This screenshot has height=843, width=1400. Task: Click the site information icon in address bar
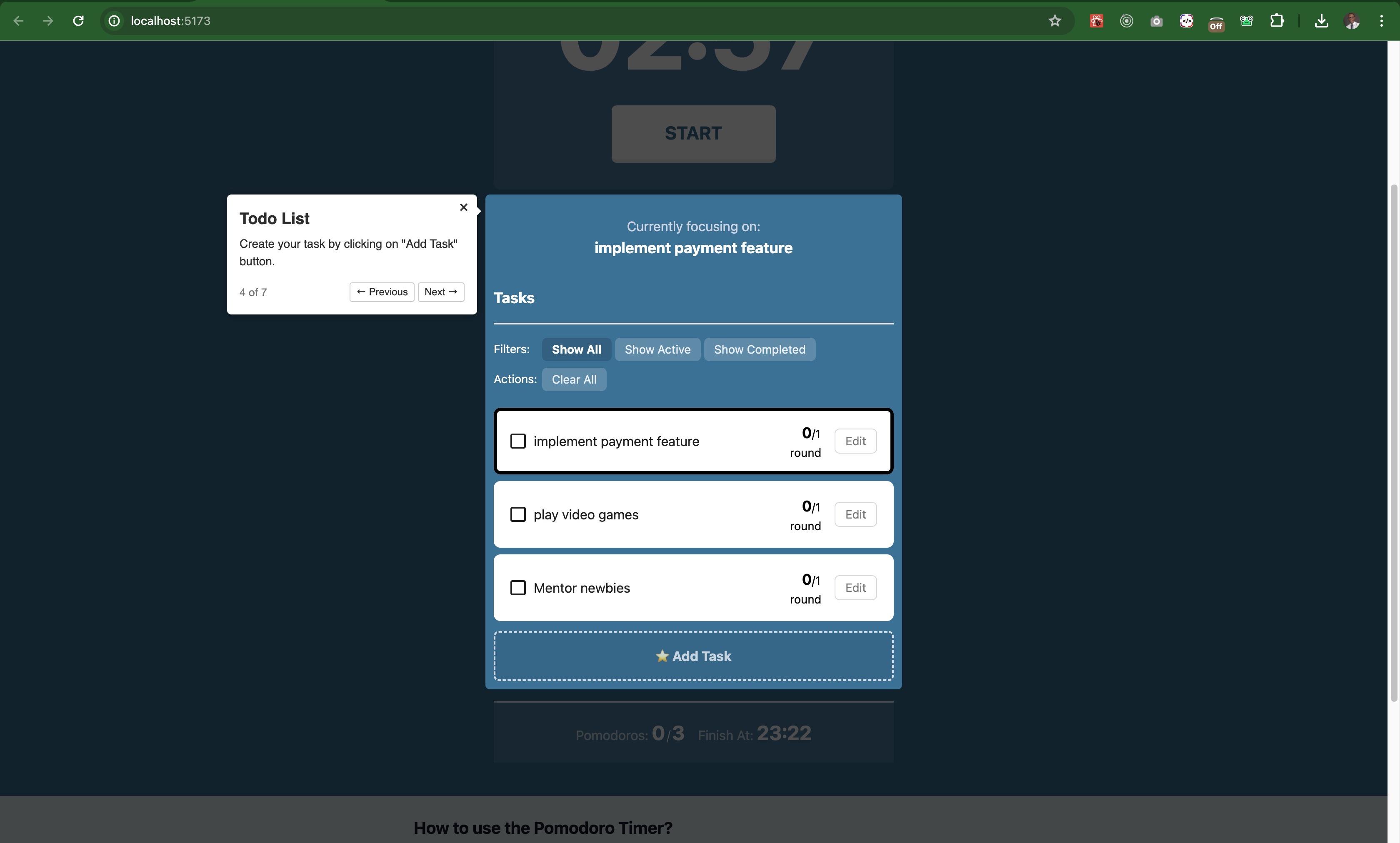[114, 21]
